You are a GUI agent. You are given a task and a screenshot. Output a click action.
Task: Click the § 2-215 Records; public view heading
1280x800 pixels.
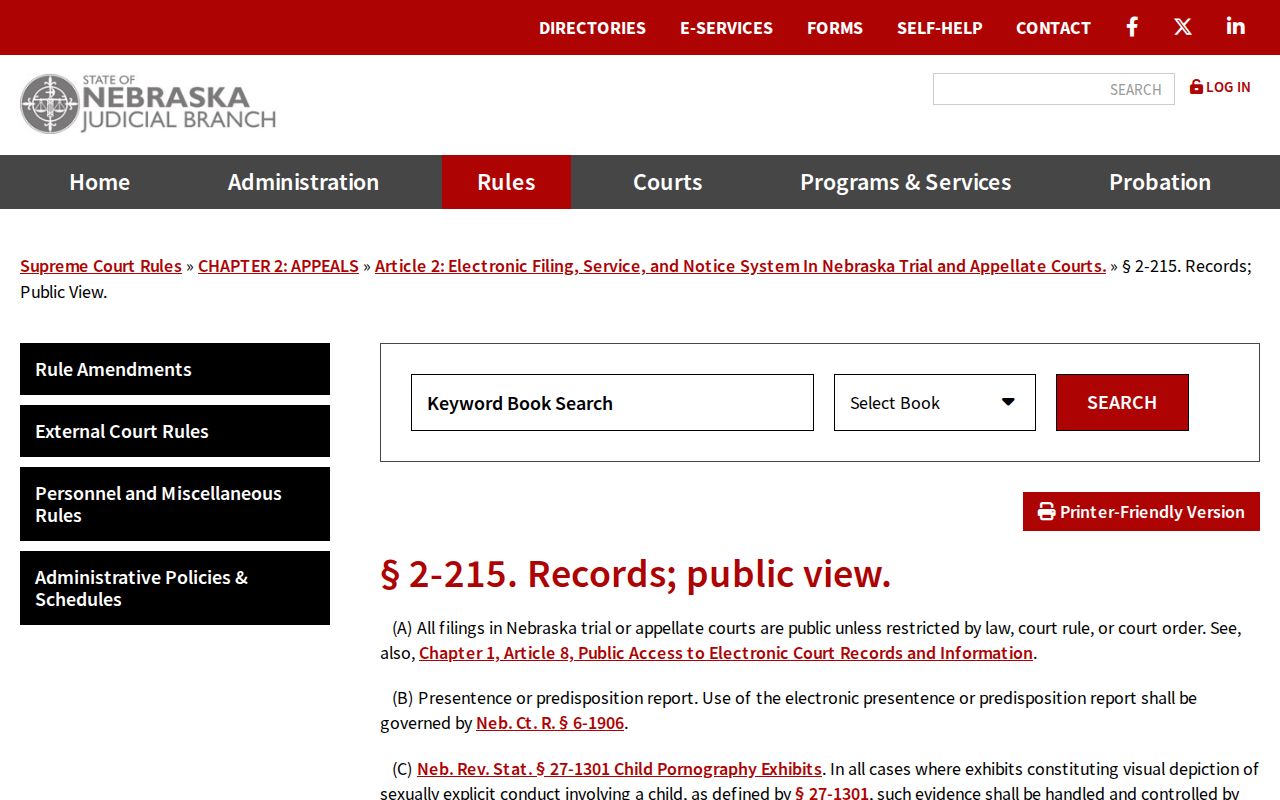tap(635, 574)
